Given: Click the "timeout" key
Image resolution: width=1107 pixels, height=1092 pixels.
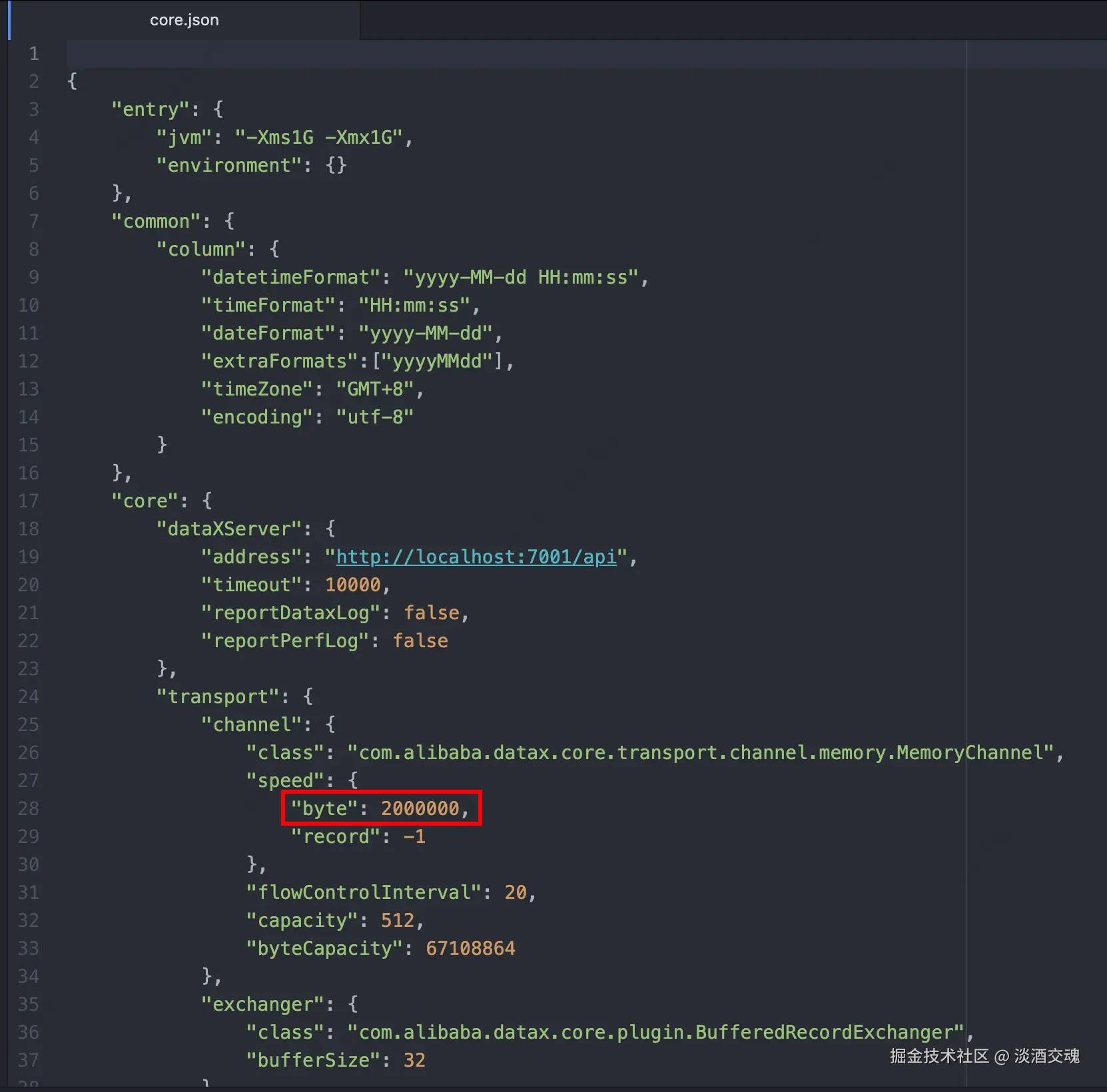Looking at the screenshot, I should [251, 585].
